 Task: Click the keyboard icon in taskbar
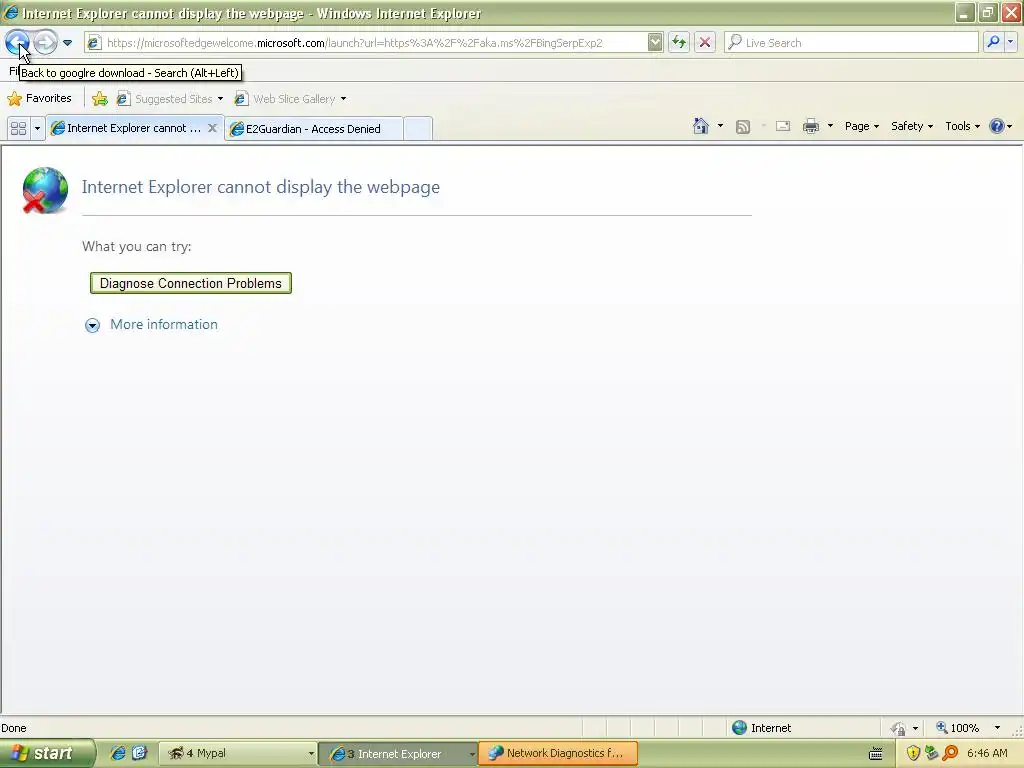(876, 754)
